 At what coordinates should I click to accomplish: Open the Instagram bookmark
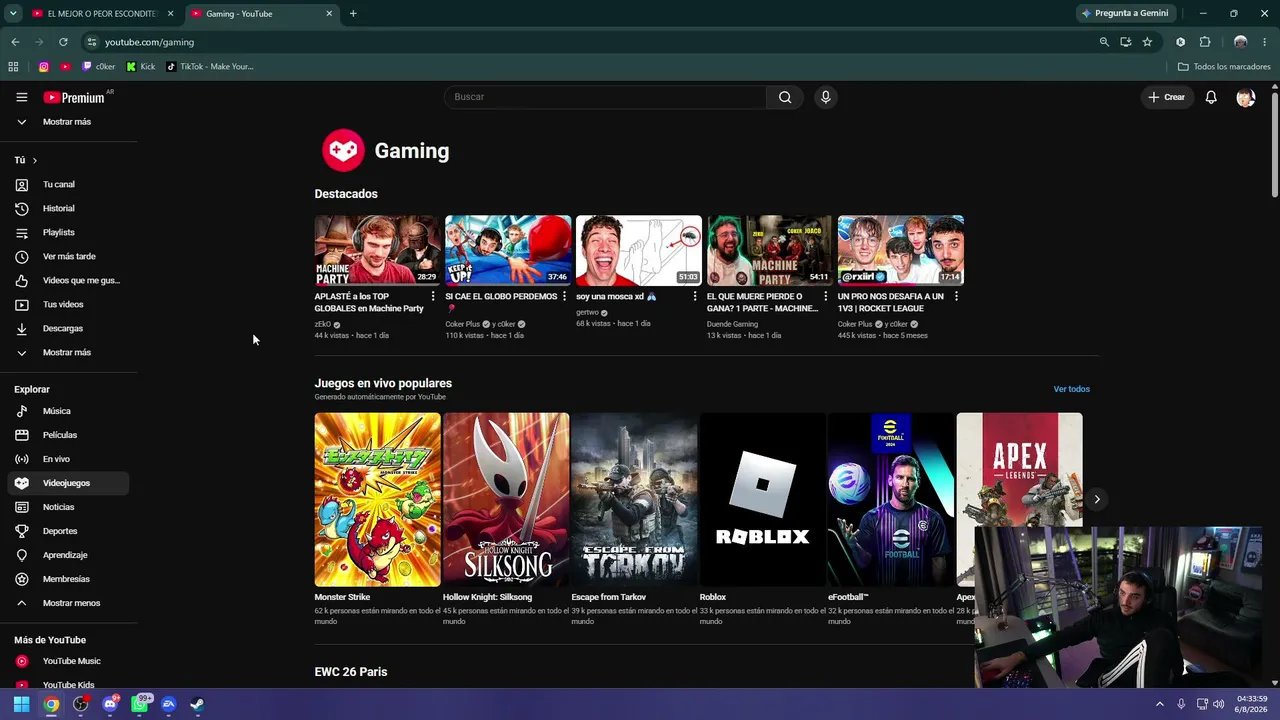point(43,67)
